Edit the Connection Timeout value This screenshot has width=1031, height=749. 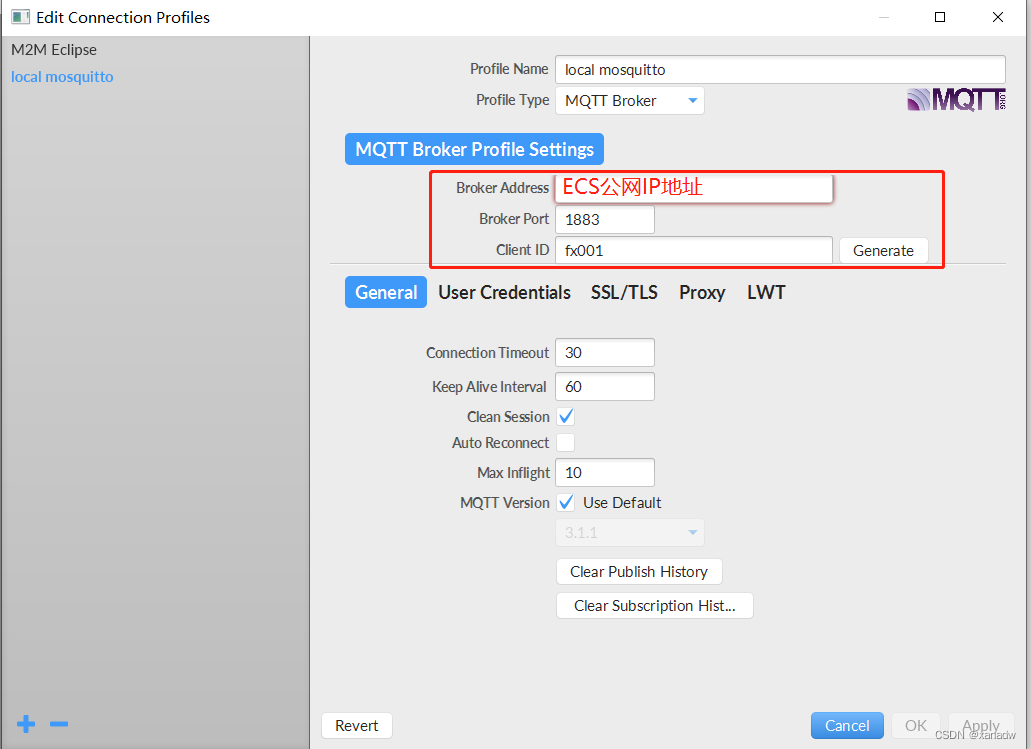click(605, 352)
